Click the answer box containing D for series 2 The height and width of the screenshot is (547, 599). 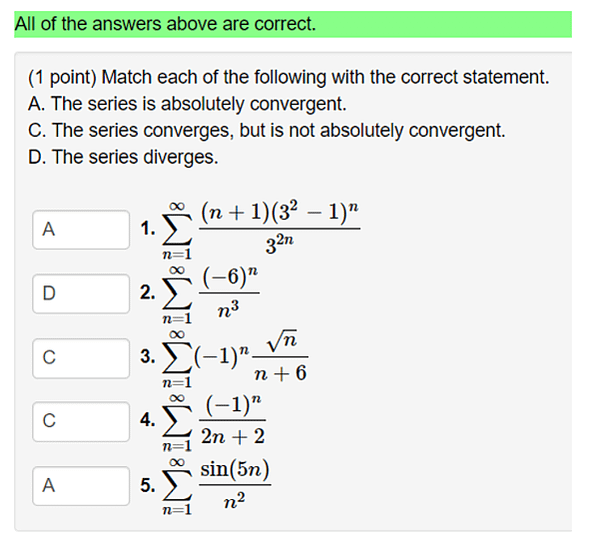click(x=81, y=293)
